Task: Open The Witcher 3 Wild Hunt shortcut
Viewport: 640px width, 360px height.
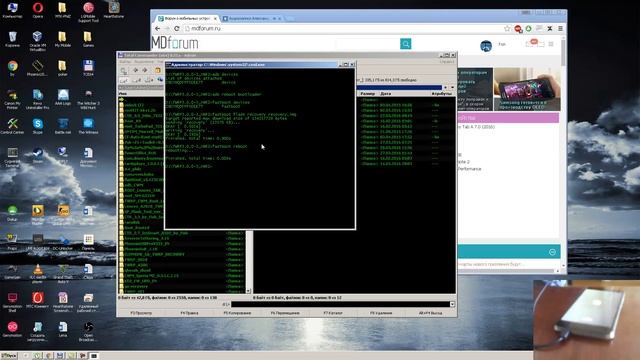Action: pos(88,99)
